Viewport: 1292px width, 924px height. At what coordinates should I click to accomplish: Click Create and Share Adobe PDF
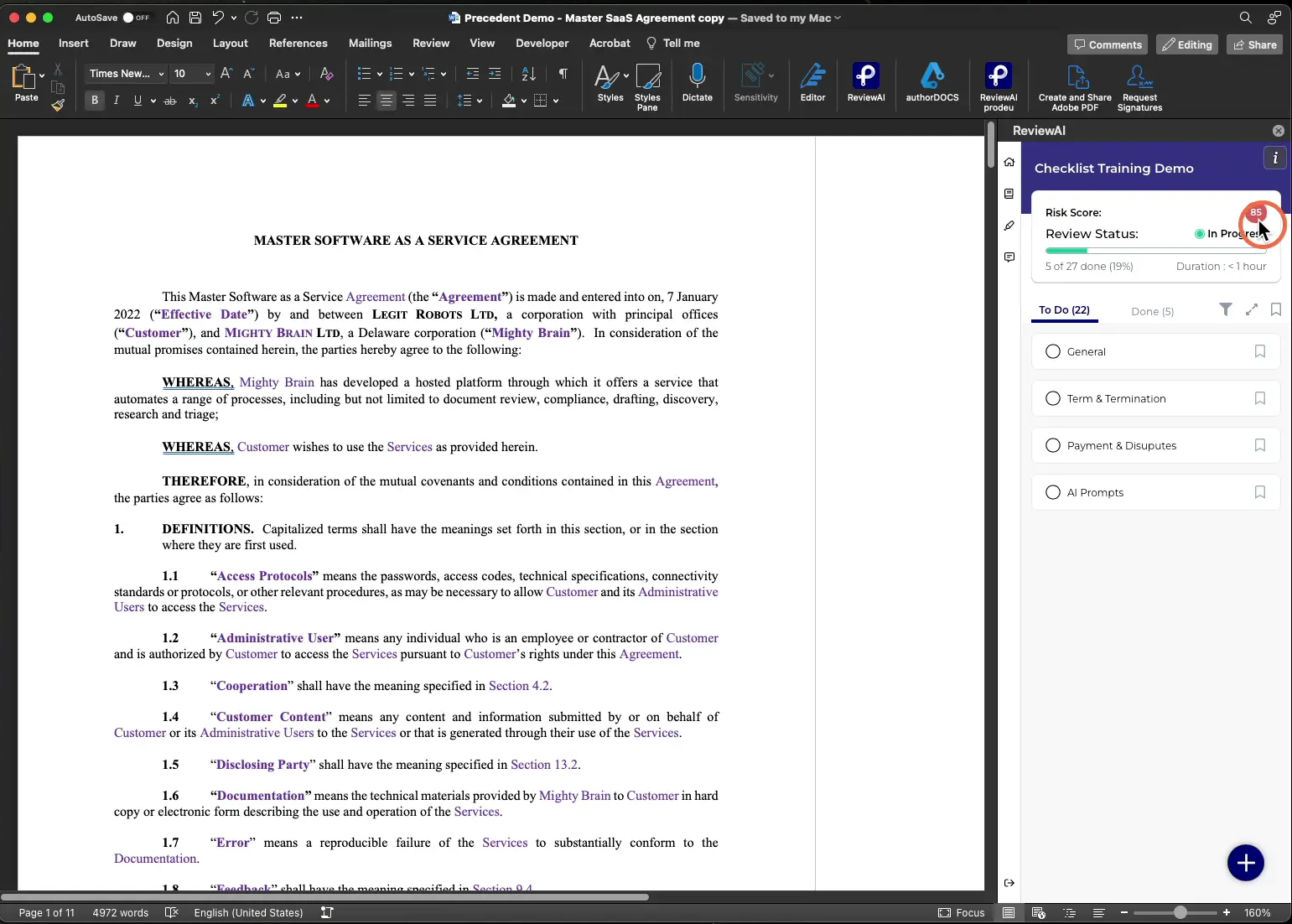[1075, 87]
